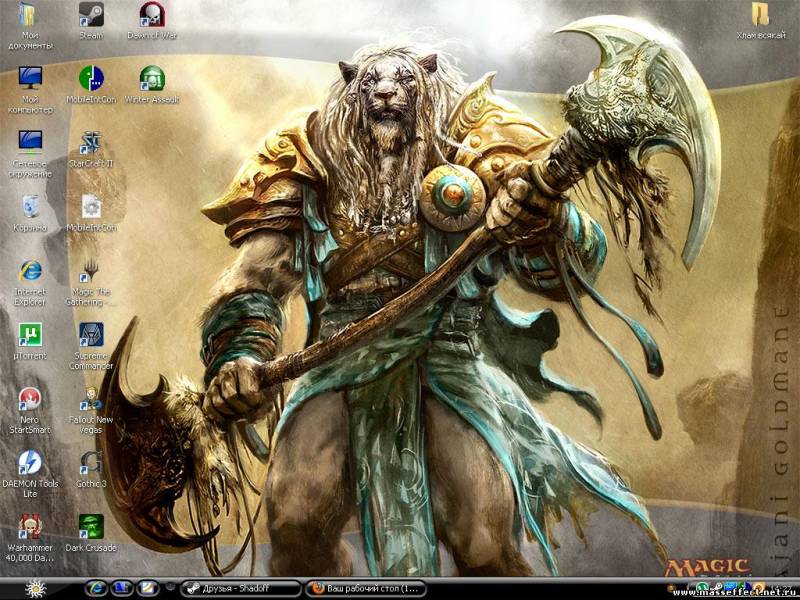Select the MobileInsCon gear file icon
This screenshot has height=600, width=800.
[91, 207]
